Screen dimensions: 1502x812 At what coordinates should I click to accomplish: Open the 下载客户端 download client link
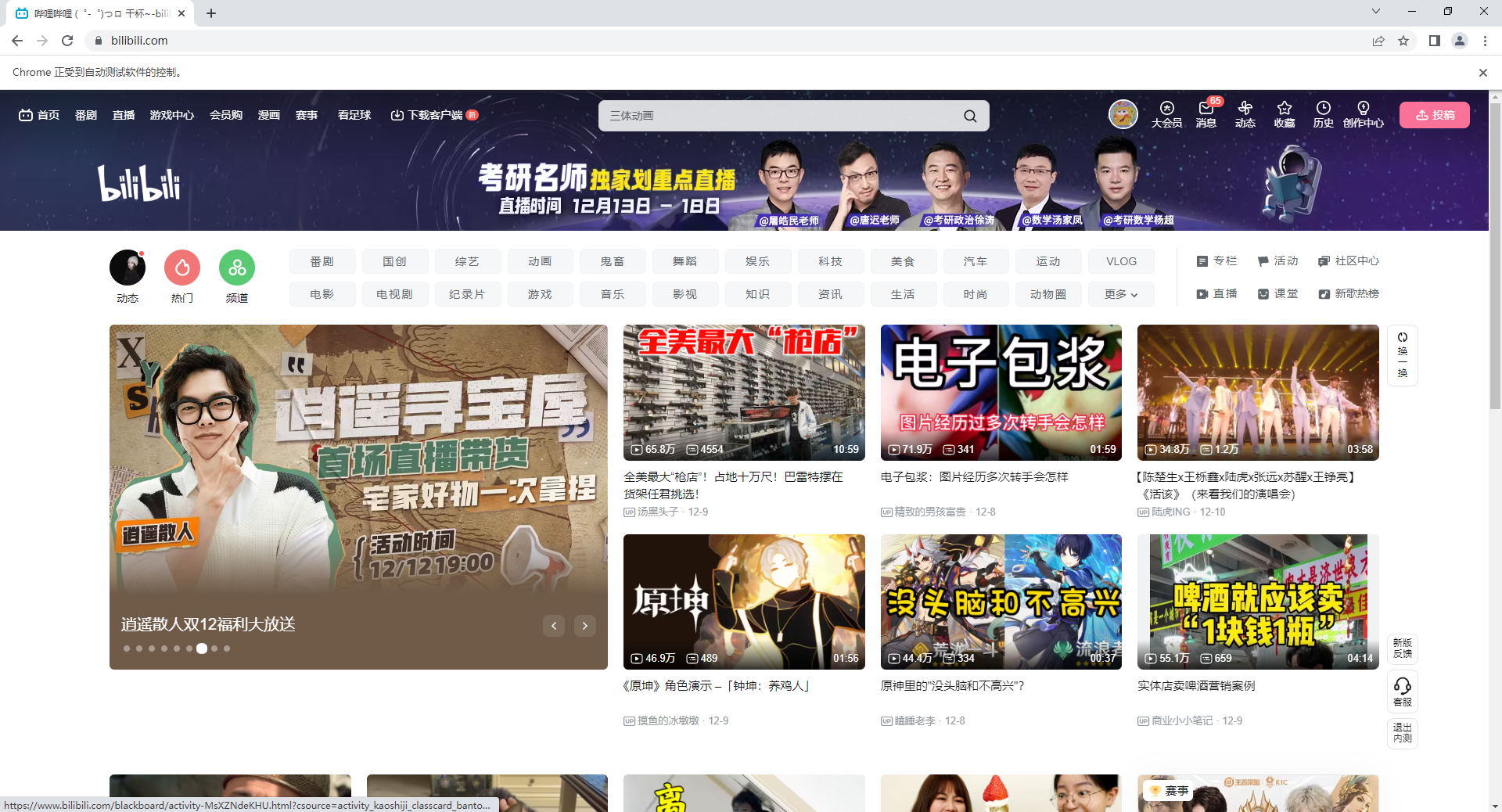coord(434,115)
